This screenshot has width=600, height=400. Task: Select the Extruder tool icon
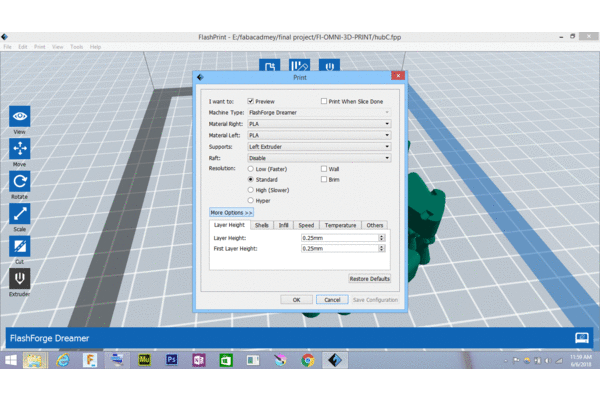(x=20, y=279)
